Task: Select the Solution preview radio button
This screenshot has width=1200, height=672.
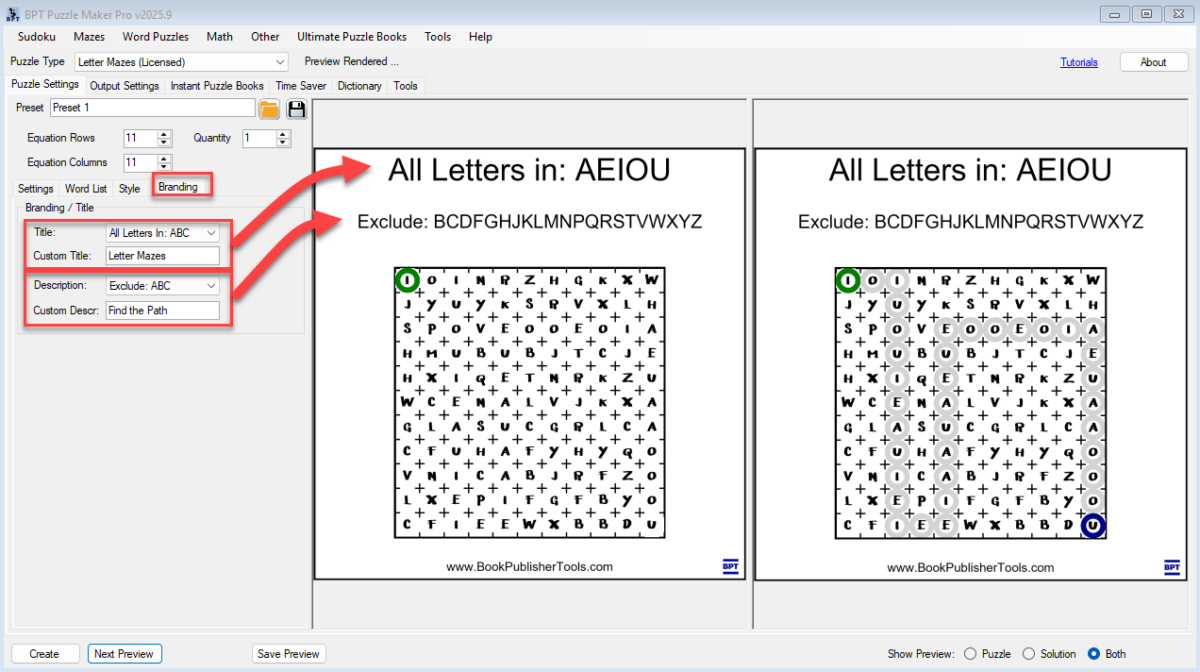Action: click(1028, 654)
